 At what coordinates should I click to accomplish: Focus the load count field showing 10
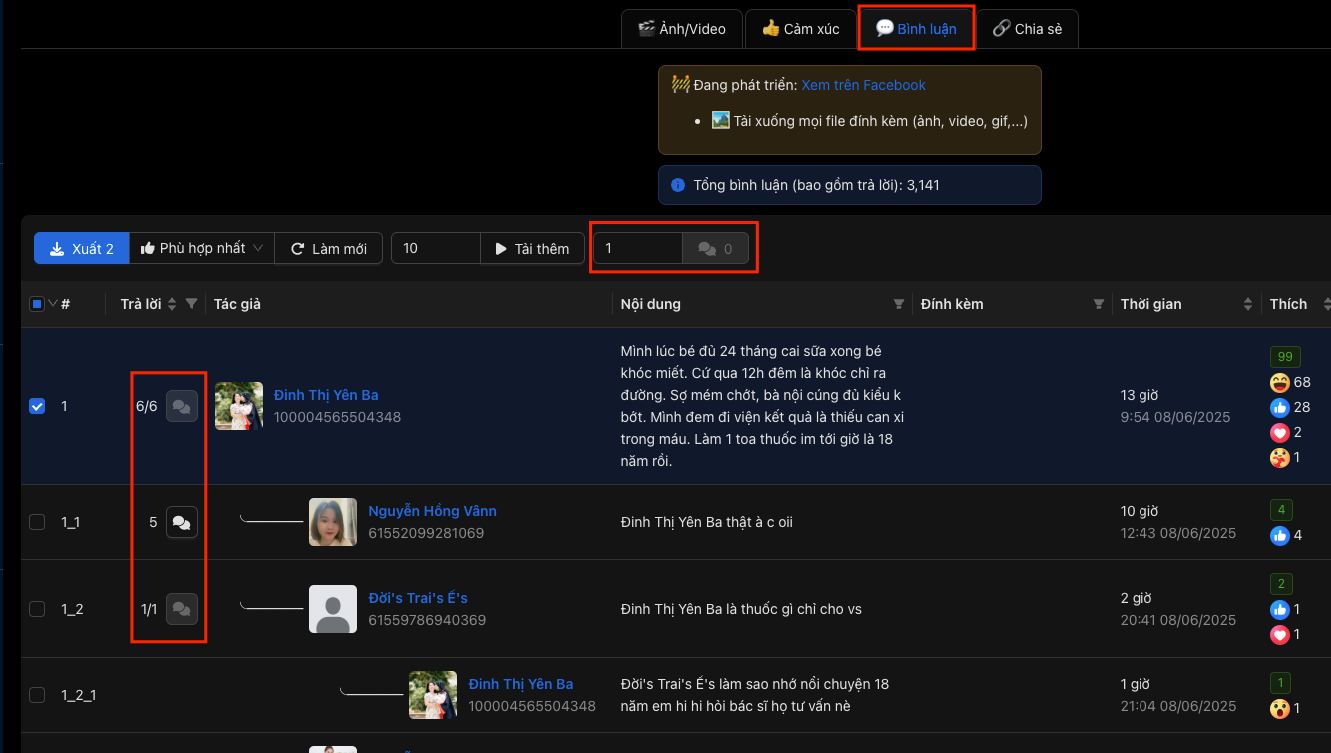(436, 248)
